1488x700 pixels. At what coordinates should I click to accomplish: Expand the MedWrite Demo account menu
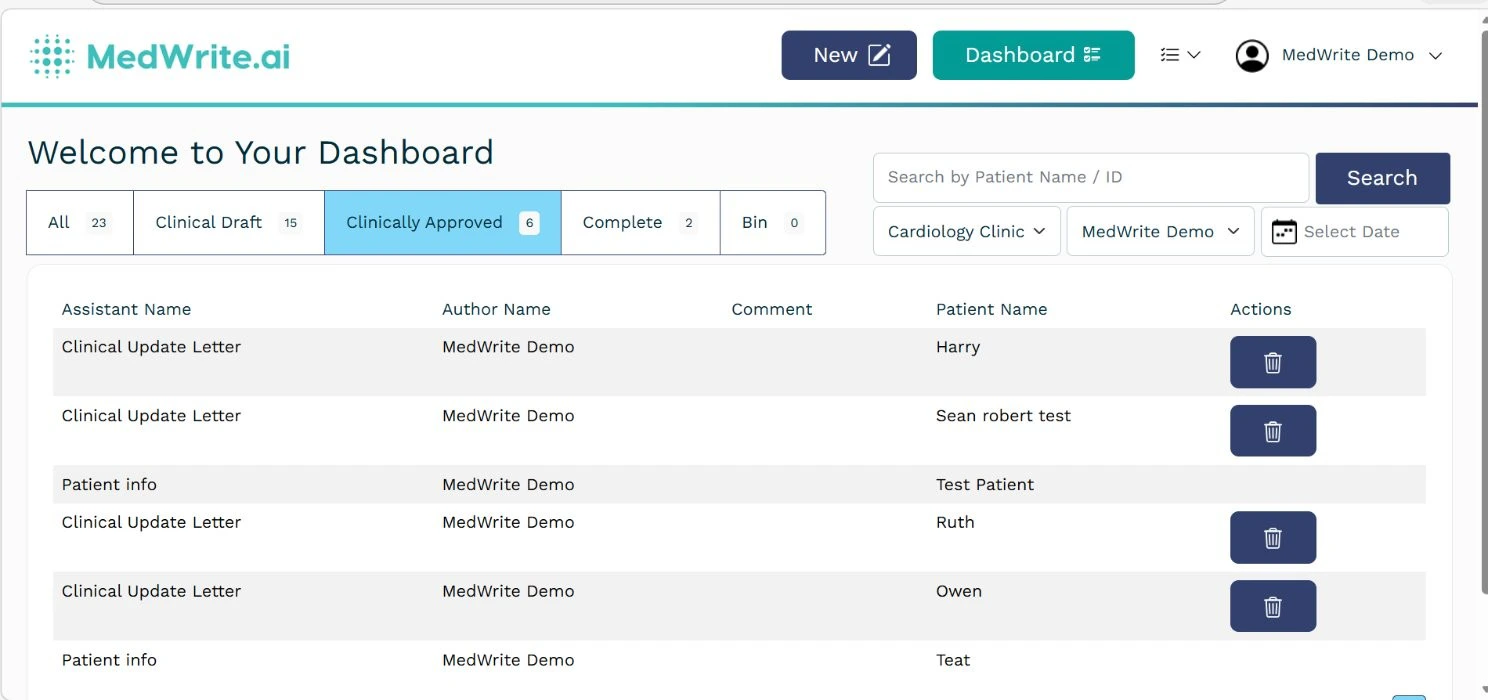[x=1437, y=56]
